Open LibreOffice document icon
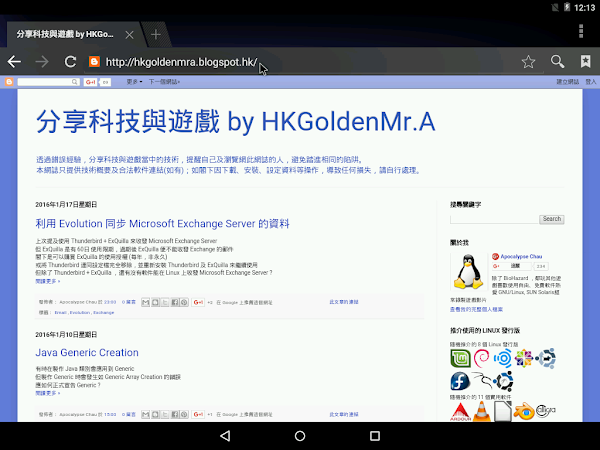This screenshot has height=450, width=600. point(502,411)
